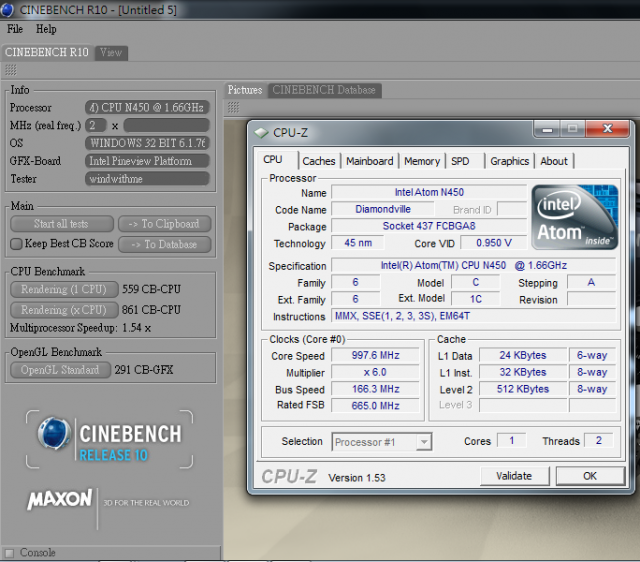640x562 pixels.
Task: Click the '997.6 MHz' core speed value
Action: coord(376,355)
